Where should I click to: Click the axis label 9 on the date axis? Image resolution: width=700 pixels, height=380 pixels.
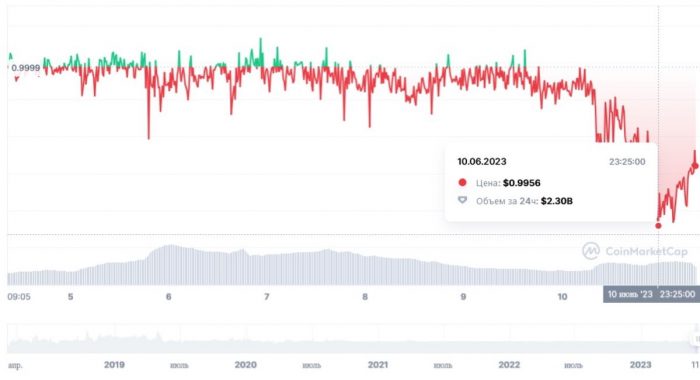click(x=463, y=296)
